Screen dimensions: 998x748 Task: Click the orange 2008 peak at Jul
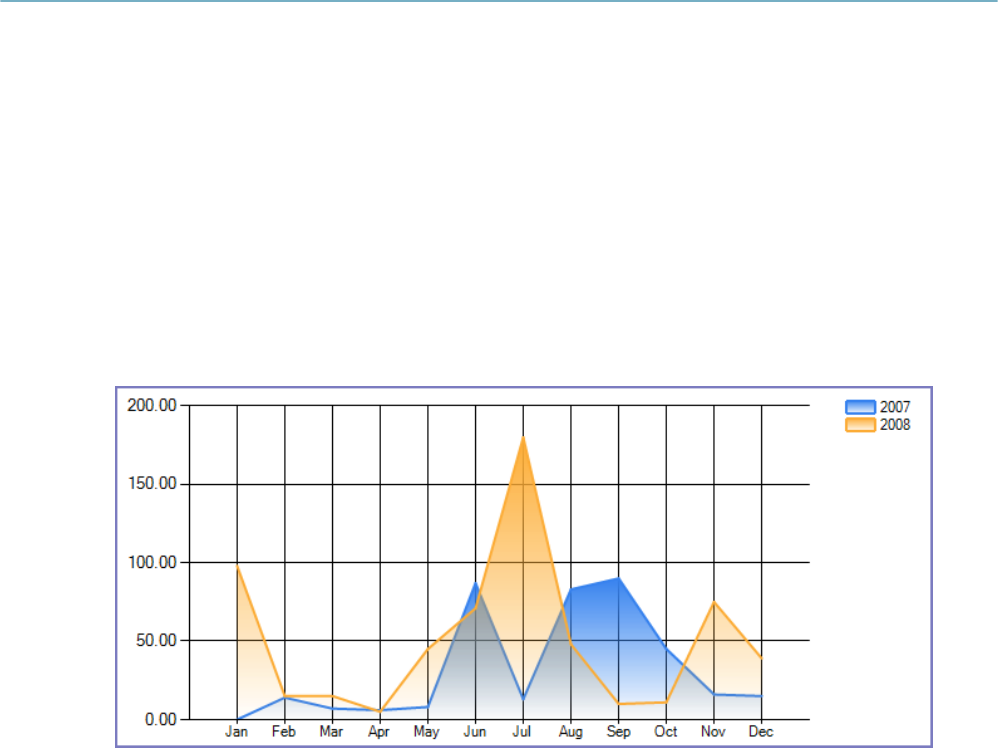pyautogui.click(x=523, y=437)
